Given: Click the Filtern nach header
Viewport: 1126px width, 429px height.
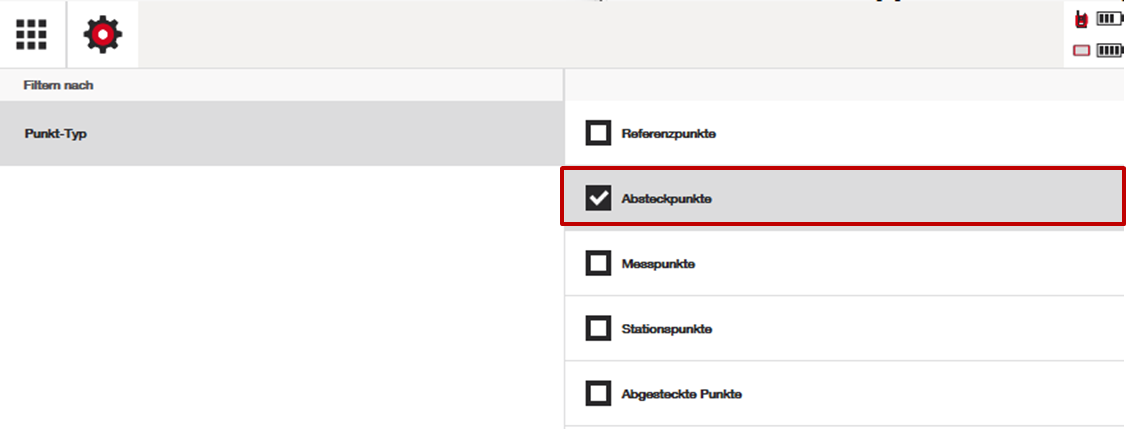Looking at the screenshot, I should (x=58, y=86).
